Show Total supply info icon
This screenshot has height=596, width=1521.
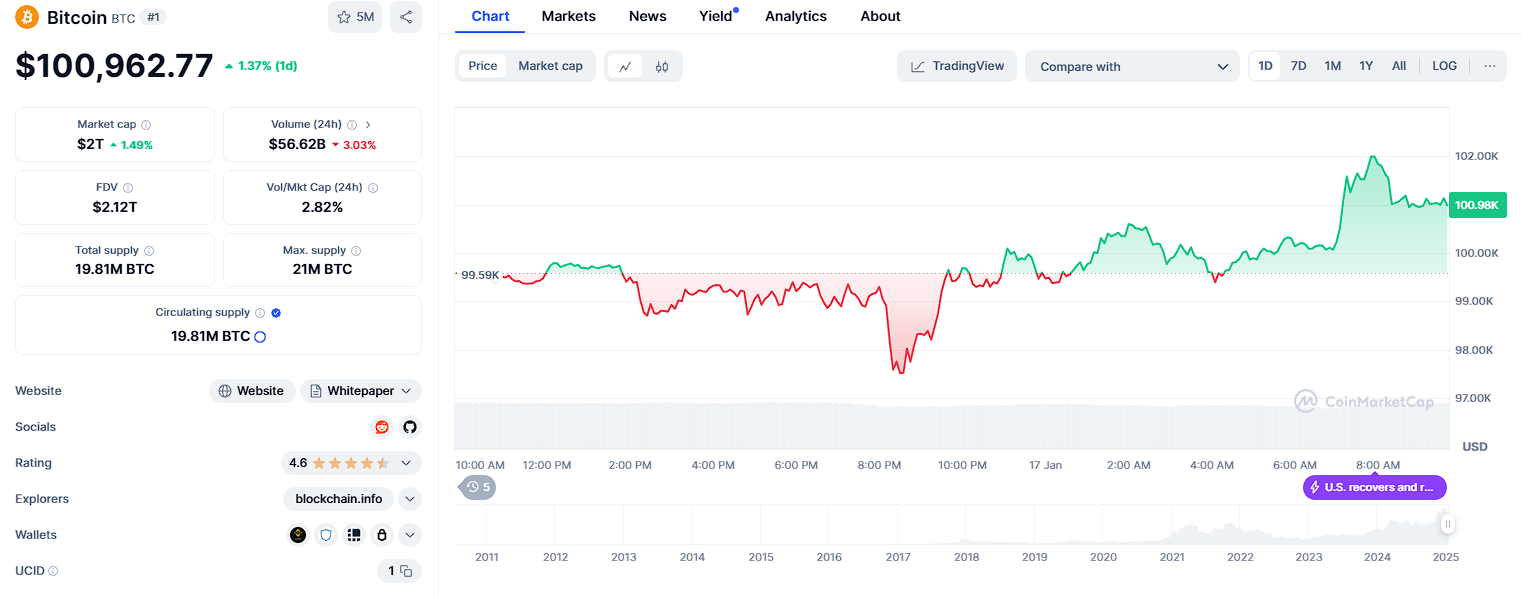(149, 251)
